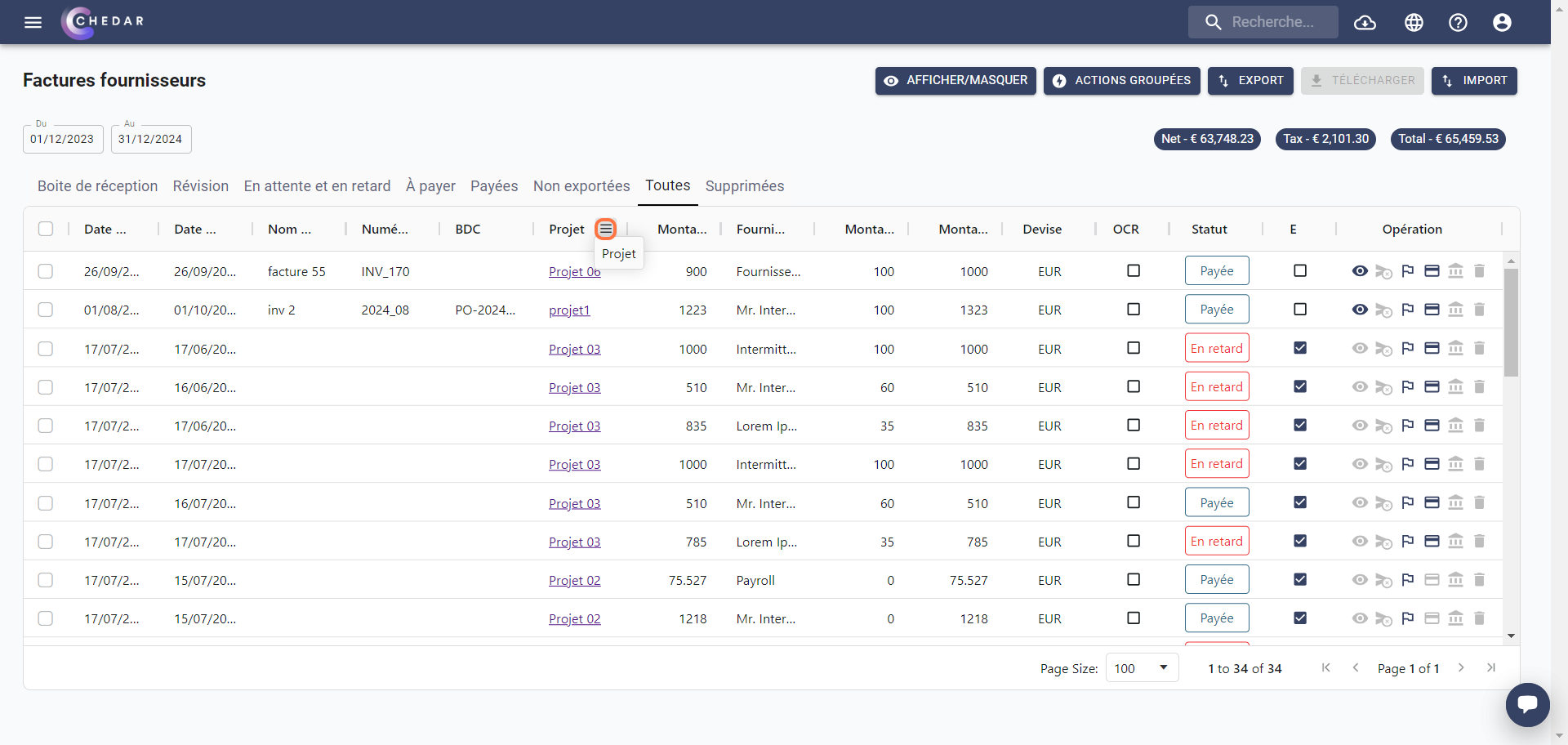This screenshot has width=1568, height=745.
Task: Click the bank icon in Payroll row
Action: pyautogui.click(x=1455, y=580)
